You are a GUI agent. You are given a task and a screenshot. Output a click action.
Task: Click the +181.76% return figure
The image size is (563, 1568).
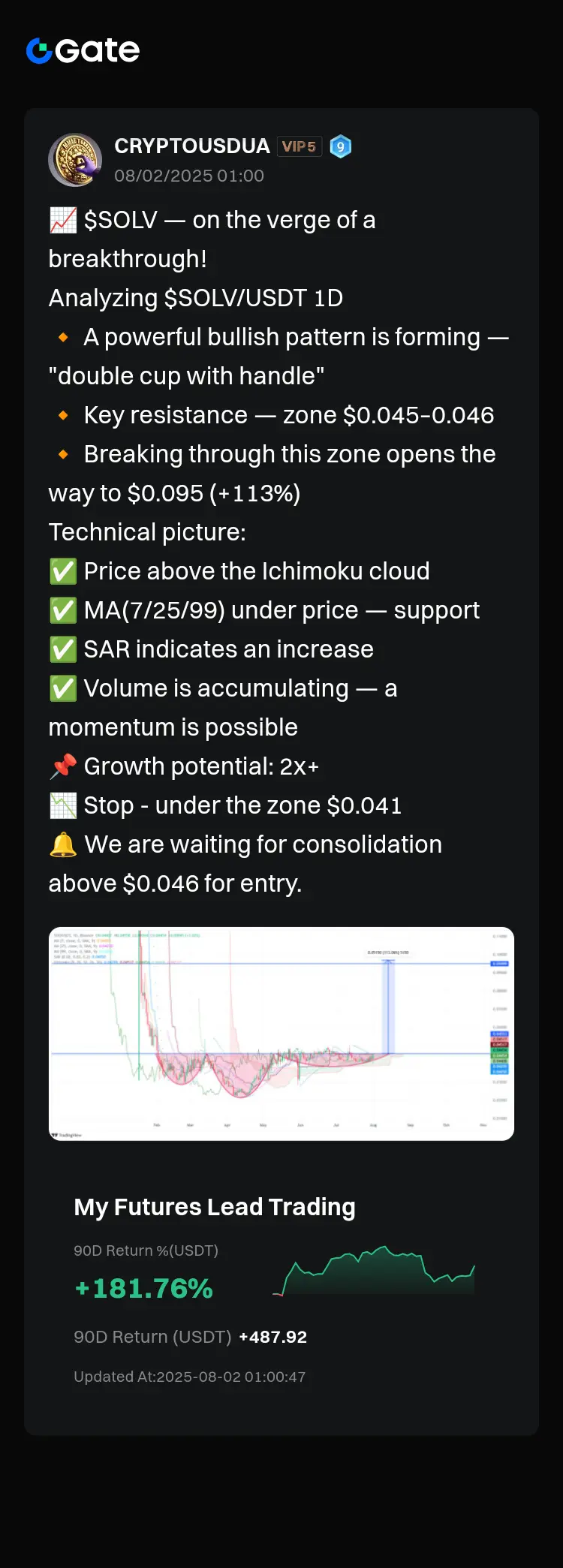point(143,1288)
